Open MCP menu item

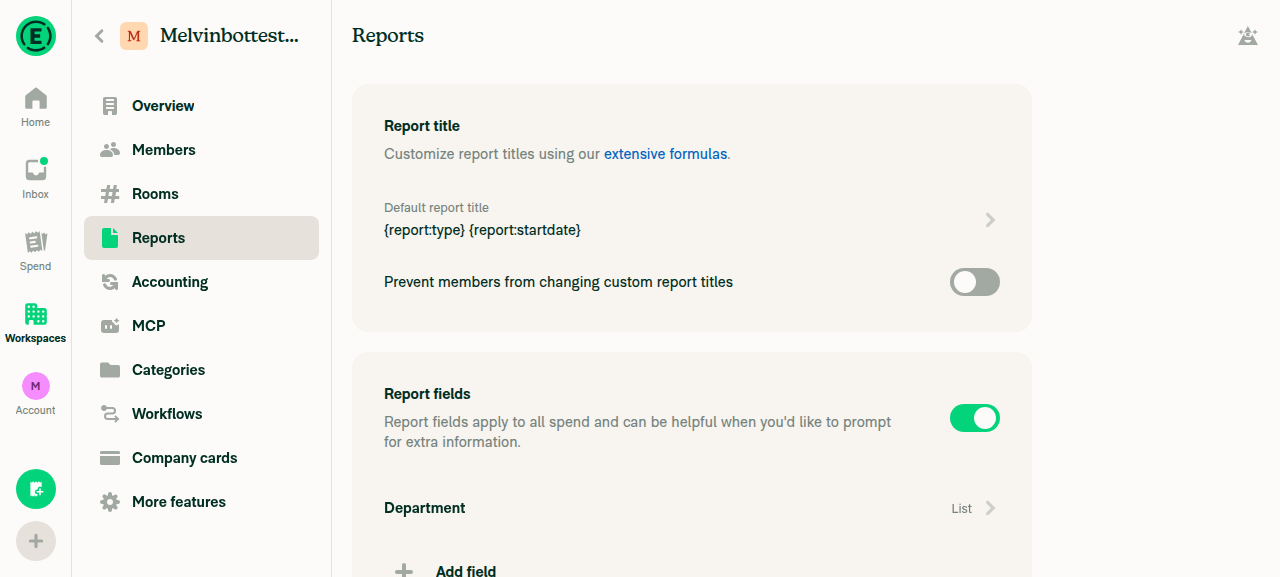201,326
